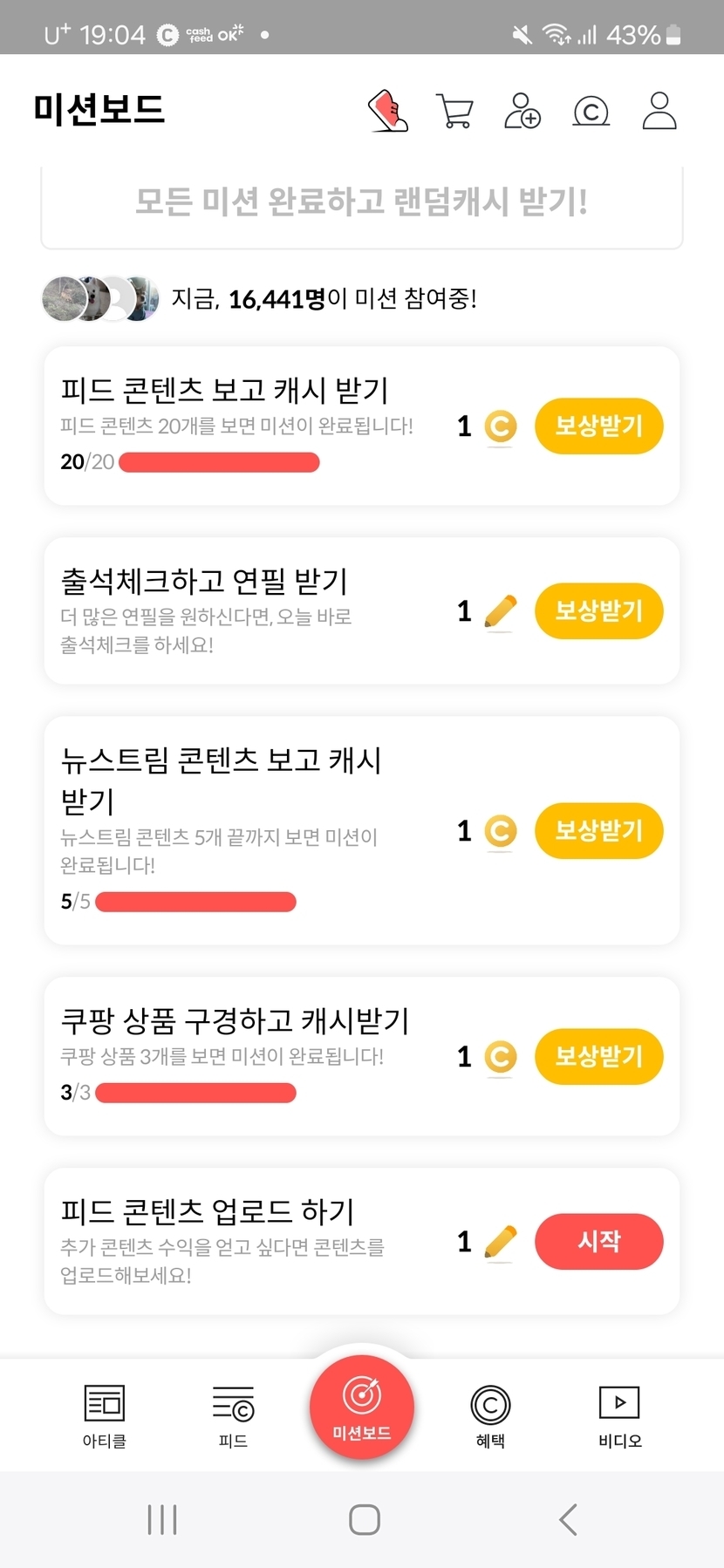Open the user profile icon
724x1568 pixels.
point(659,111)
